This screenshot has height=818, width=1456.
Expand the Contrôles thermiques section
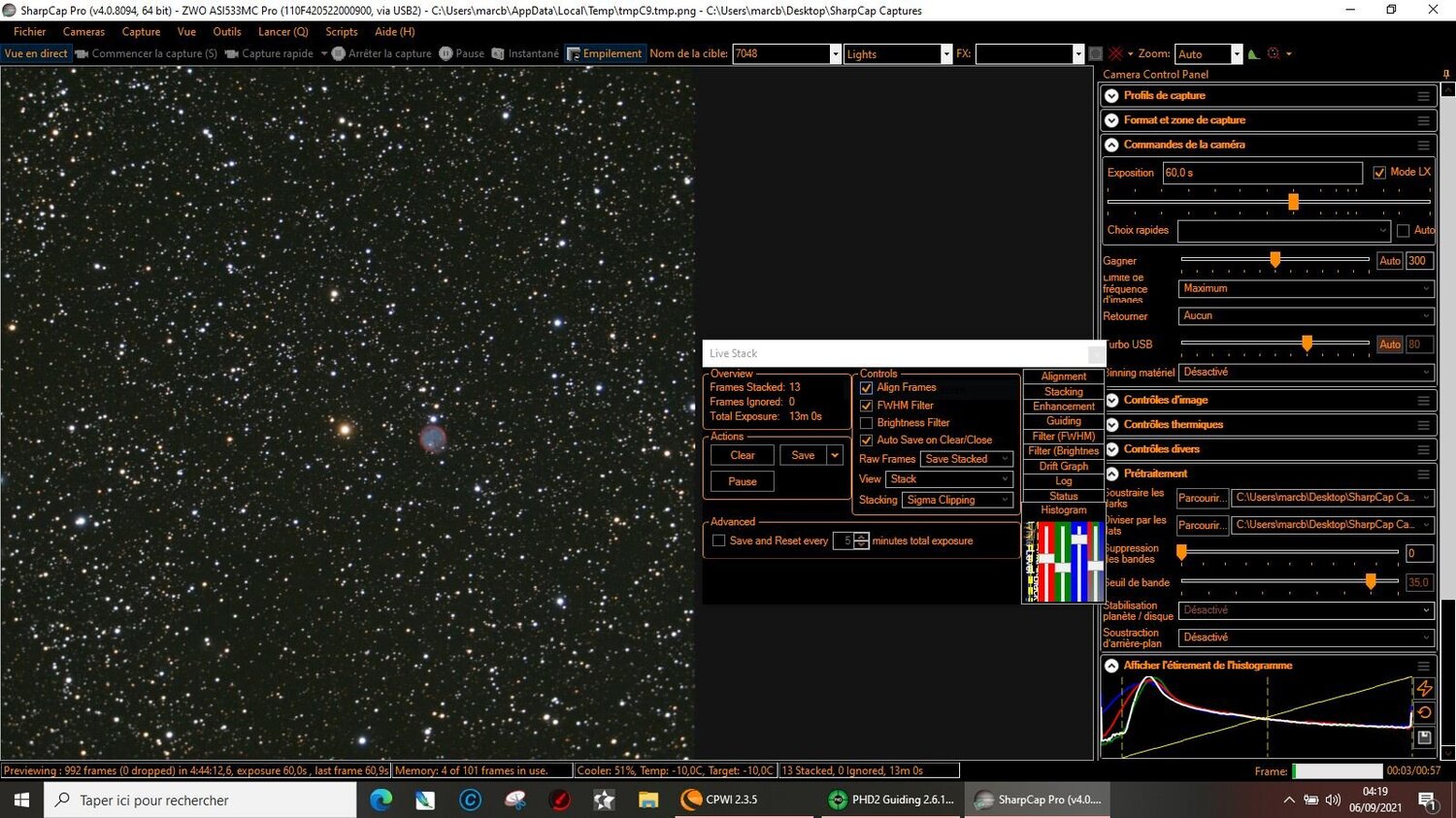(x=1112, y=424)
